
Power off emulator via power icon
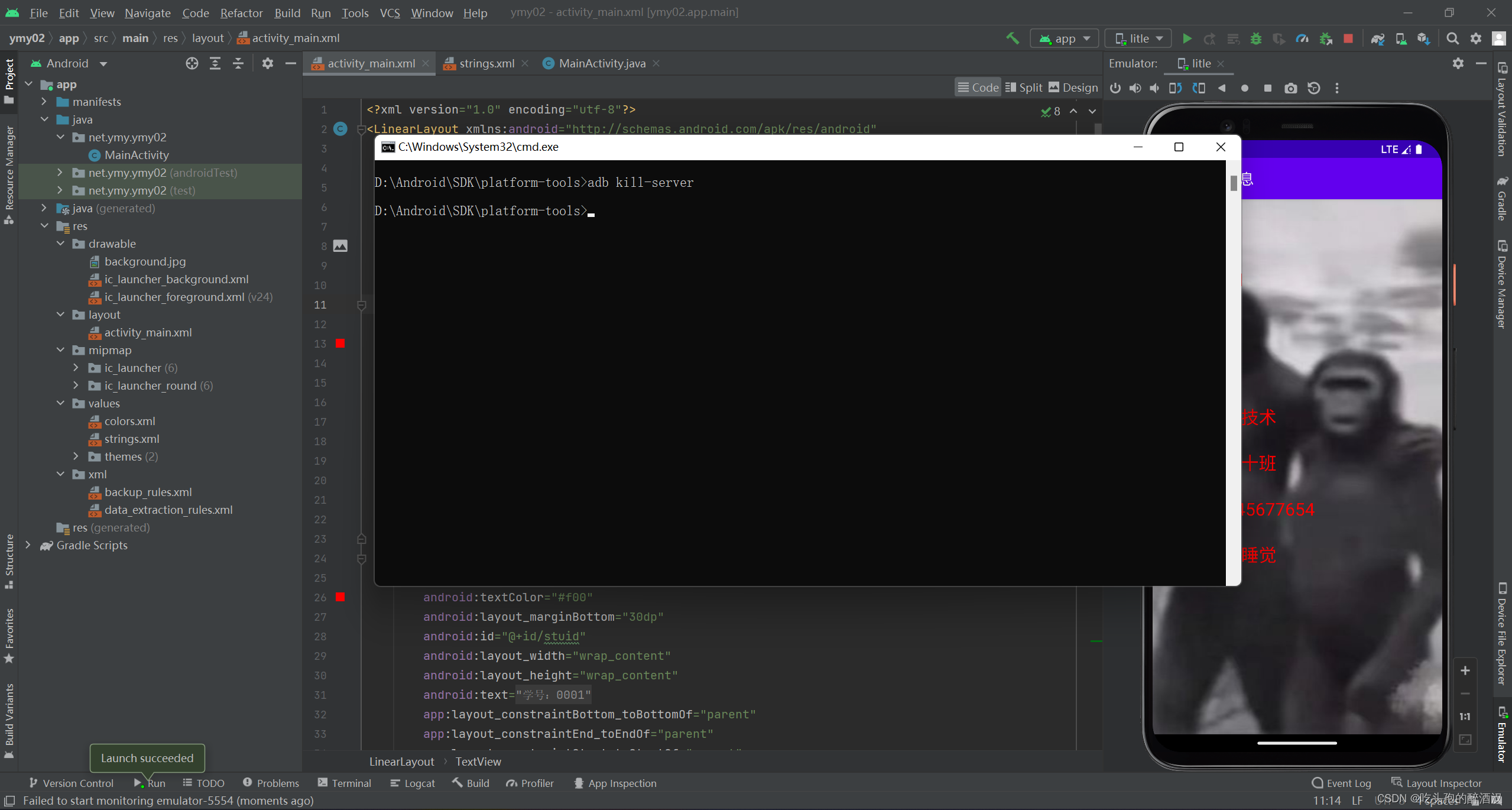click(1115, 88)
